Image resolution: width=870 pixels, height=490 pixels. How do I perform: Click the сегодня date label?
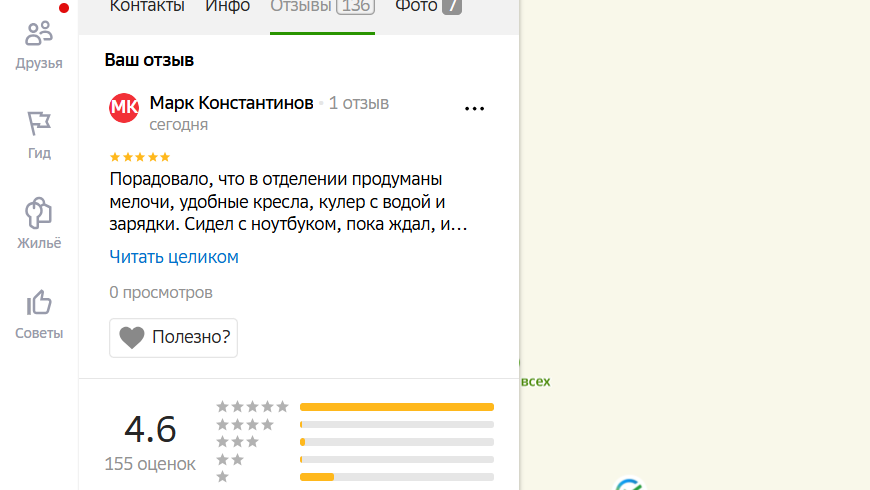(x=179, y=125)
